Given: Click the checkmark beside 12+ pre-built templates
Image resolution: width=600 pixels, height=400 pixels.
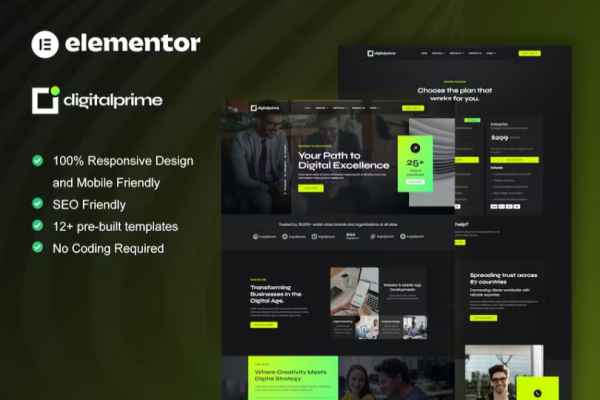Looking at the screenshot, I should pyautogui.click(x=38, y=225).
